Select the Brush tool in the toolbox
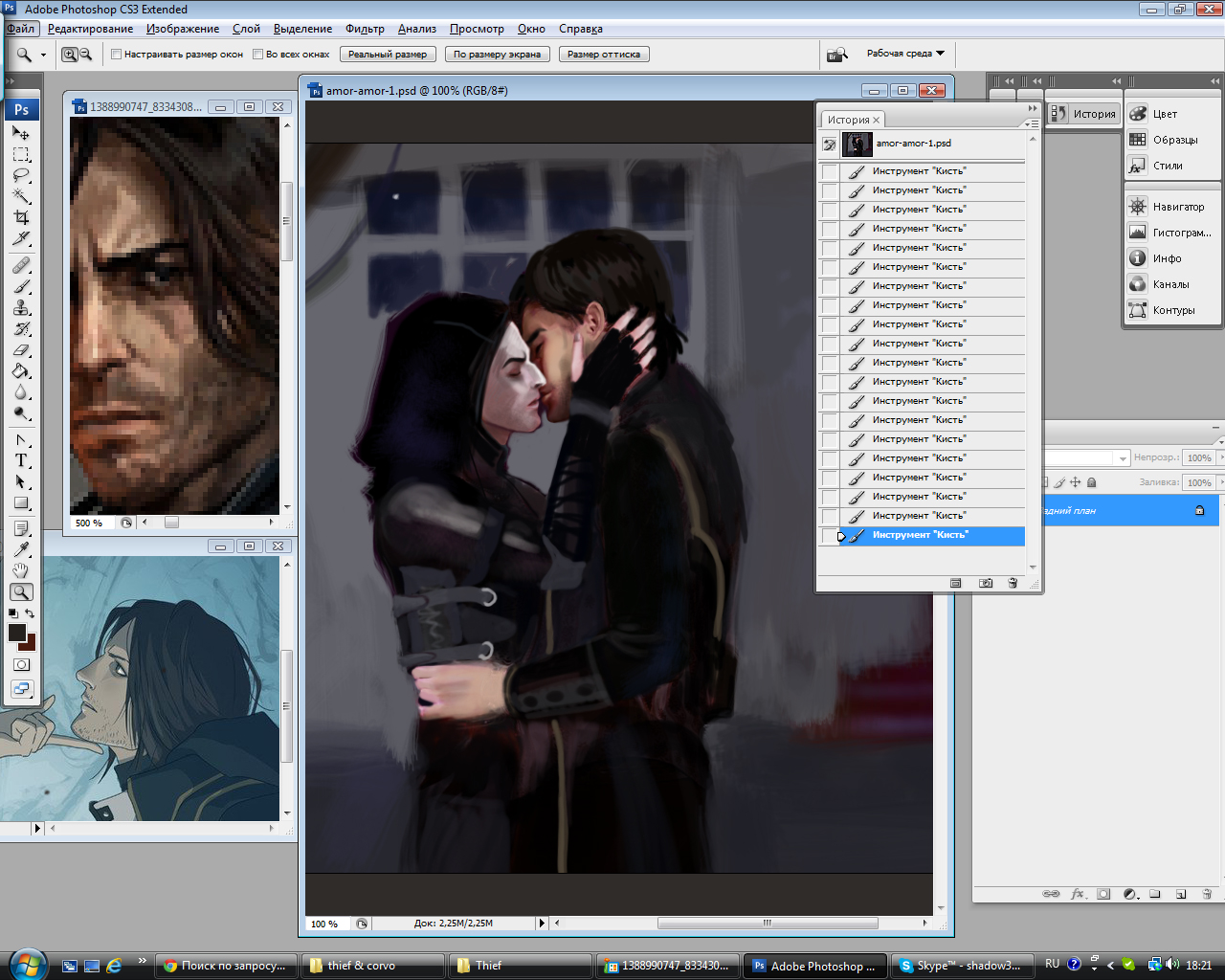 click(21, 286)
